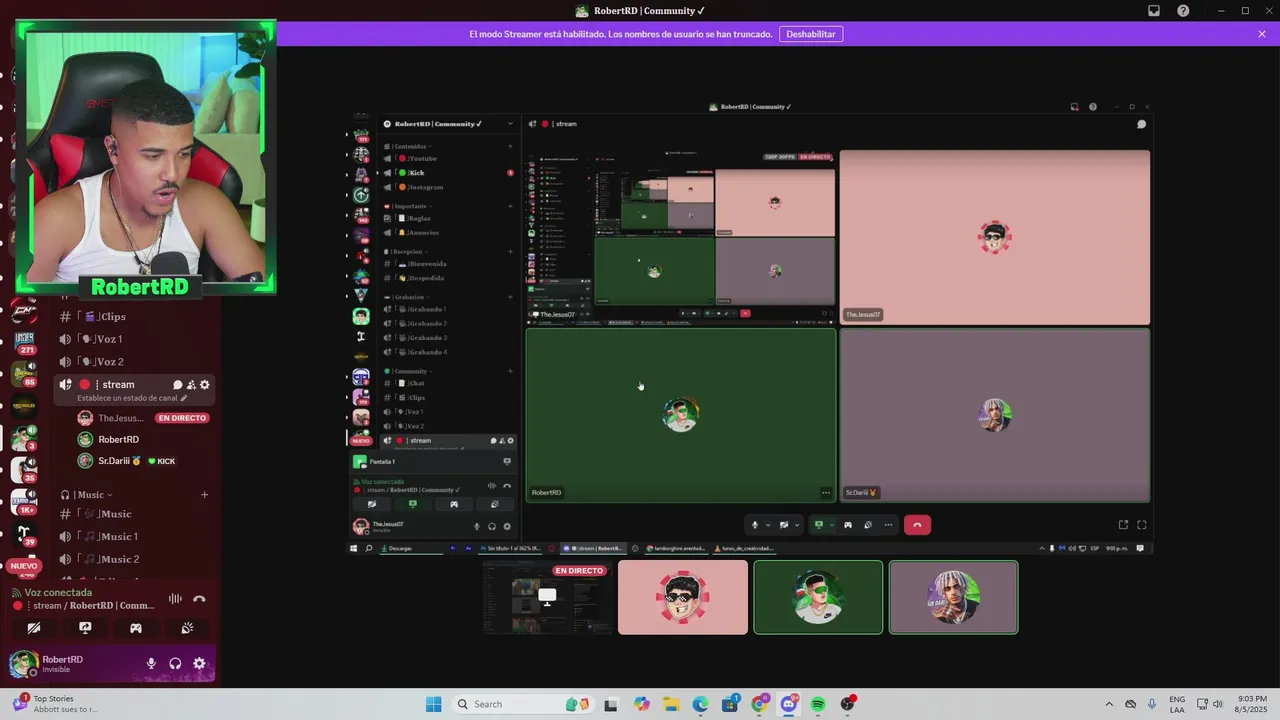1280x720 pixels.
Task: Select the green participant tile thumbnail
Action: pos(818,597)
